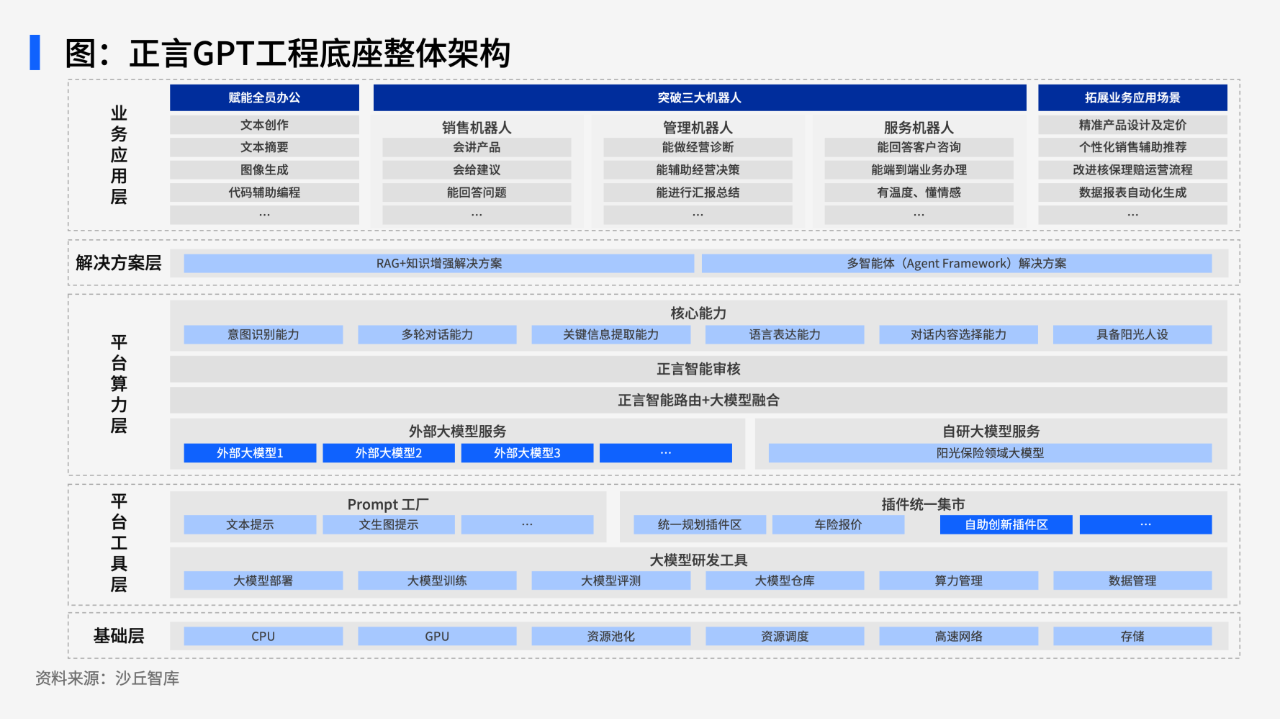
Task: Select the 正言智能审核 bar
Action: (x=698, y=369)
